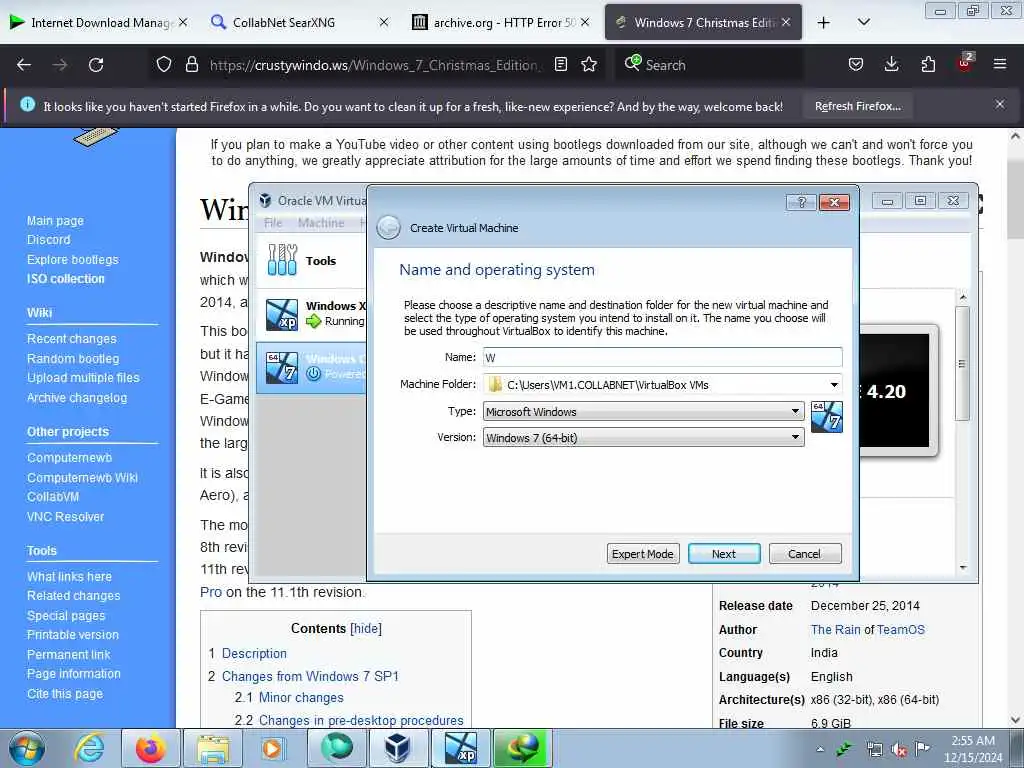Select the Windows XP running VM
The image size is (1024, 768).
coord(311,313)
